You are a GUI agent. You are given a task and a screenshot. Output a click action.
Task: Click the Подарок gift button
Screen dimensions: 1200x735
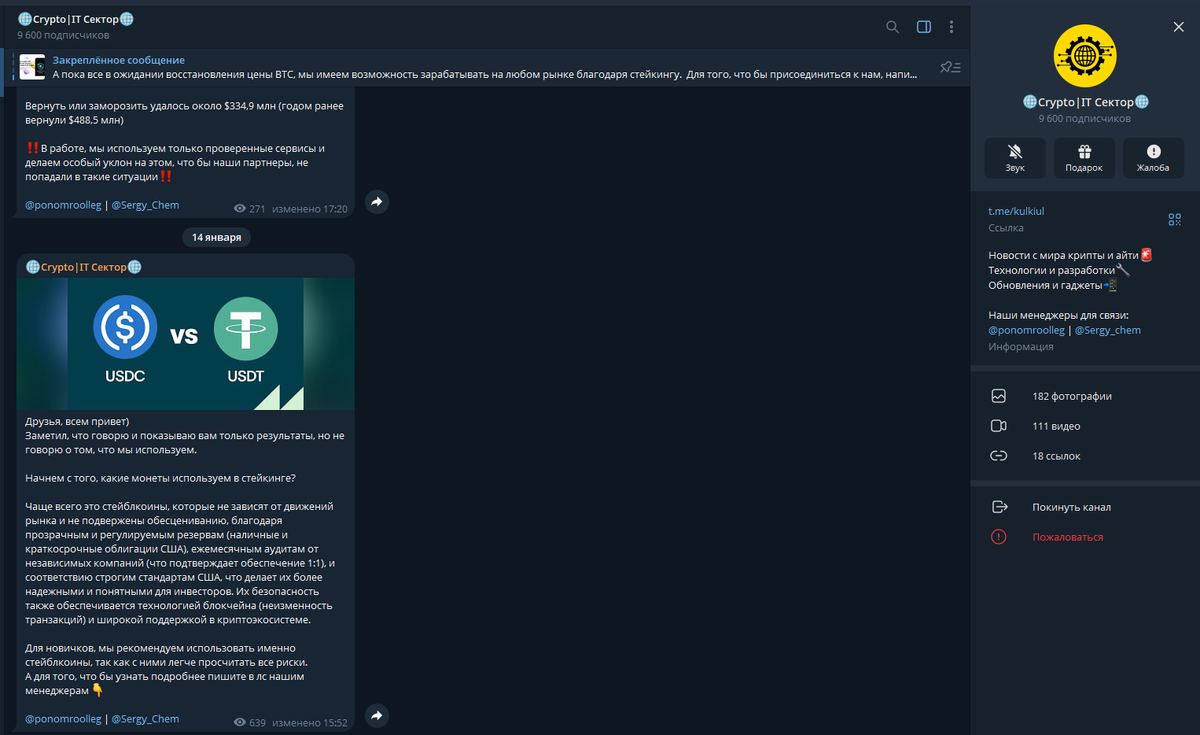[x=1084, y=158]
